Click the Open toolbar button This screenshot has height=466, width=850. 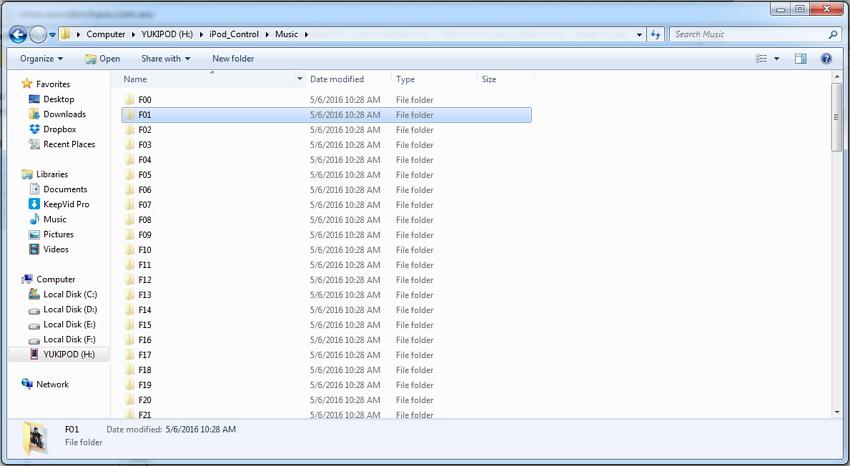pos(102,59)
